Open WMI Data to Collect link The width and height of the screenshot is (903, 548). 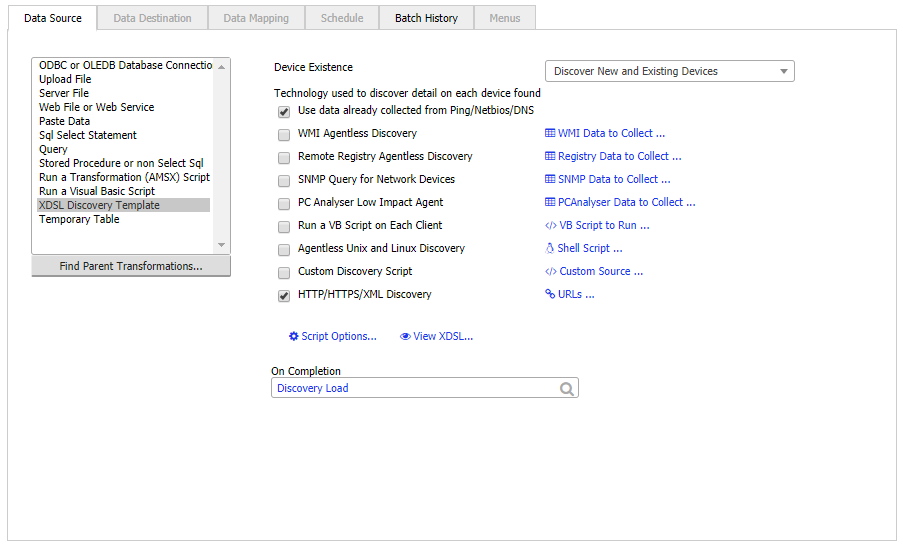click(x=611, y=134)
